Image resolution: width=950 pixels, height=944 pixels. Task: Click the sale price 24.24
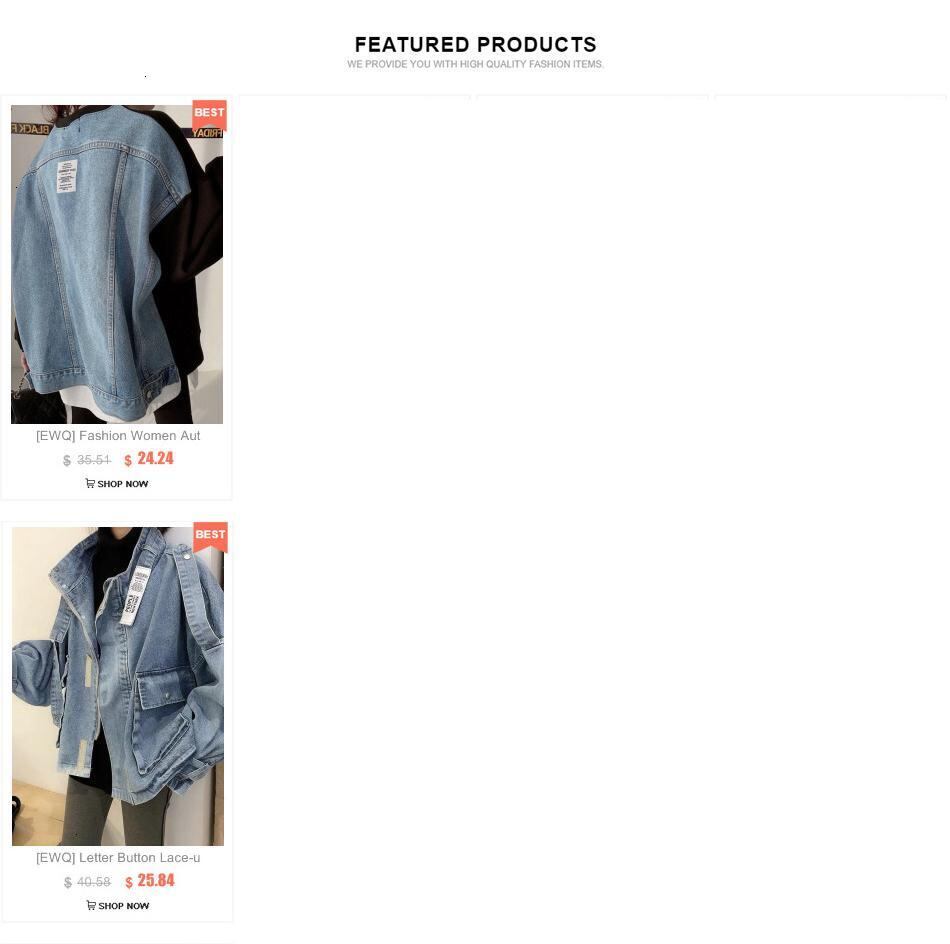click(155, 458)
